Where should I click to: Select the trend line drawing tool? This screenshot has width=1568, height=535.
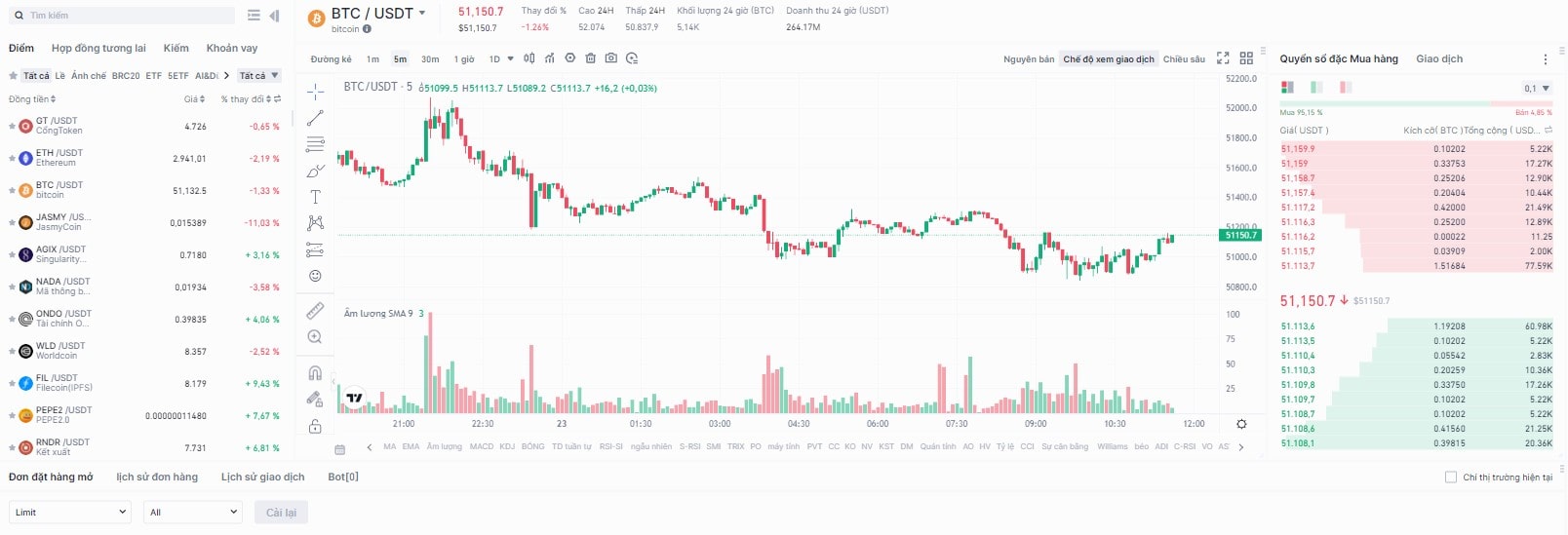click(x=315, y=118)
